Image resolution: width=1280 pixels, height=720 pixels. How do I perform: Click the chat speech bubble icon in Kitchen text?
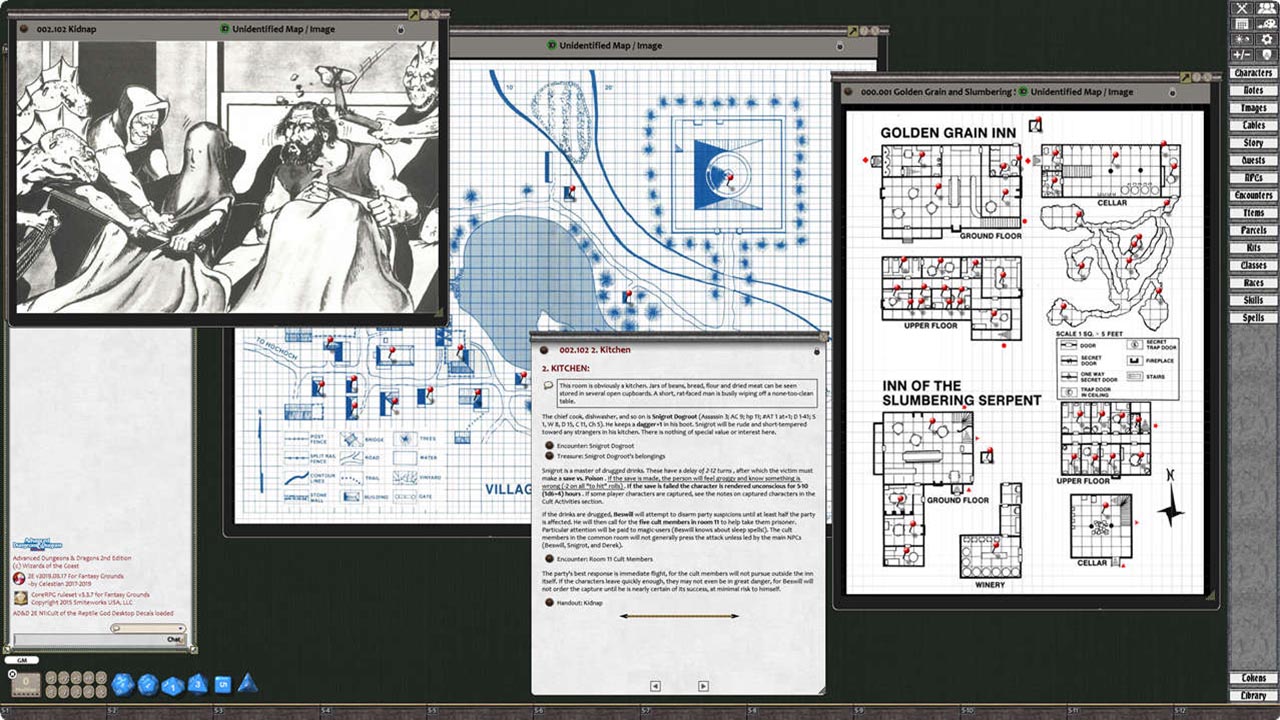click(549, 385)
